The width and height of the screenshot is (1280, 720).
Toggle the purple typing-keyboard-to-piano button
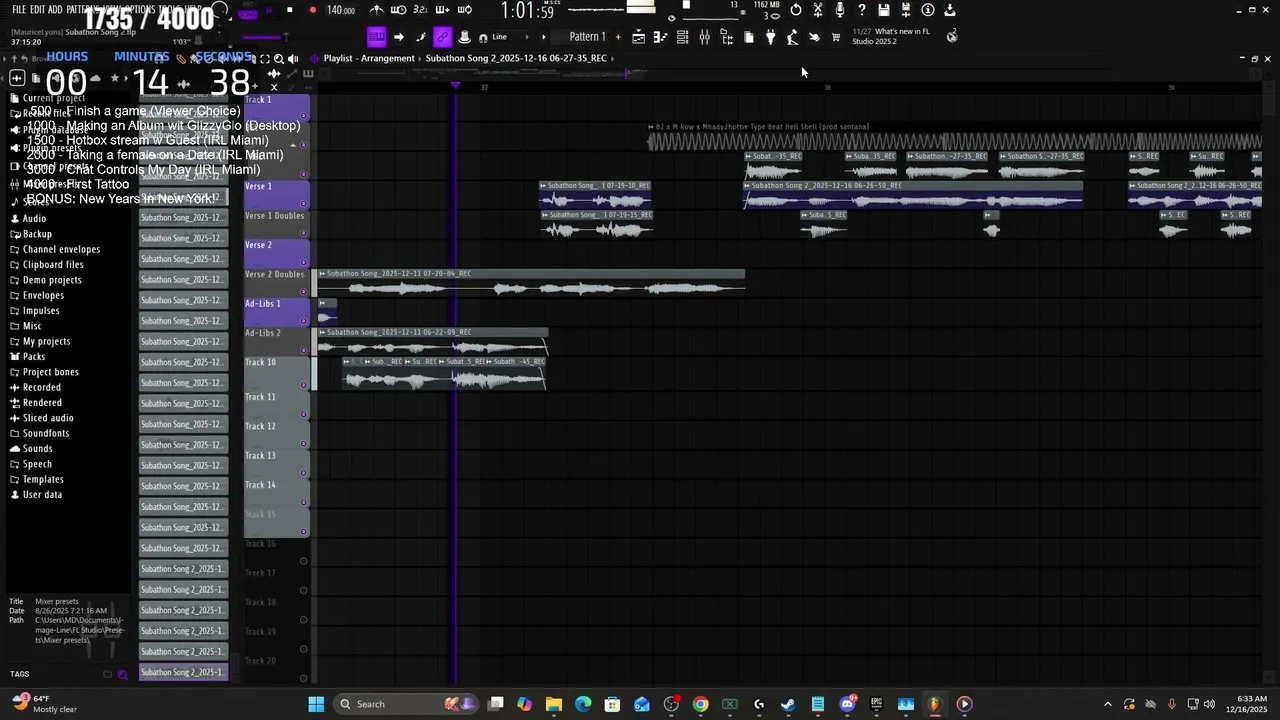pyautogui.click(x=377, y=37)
